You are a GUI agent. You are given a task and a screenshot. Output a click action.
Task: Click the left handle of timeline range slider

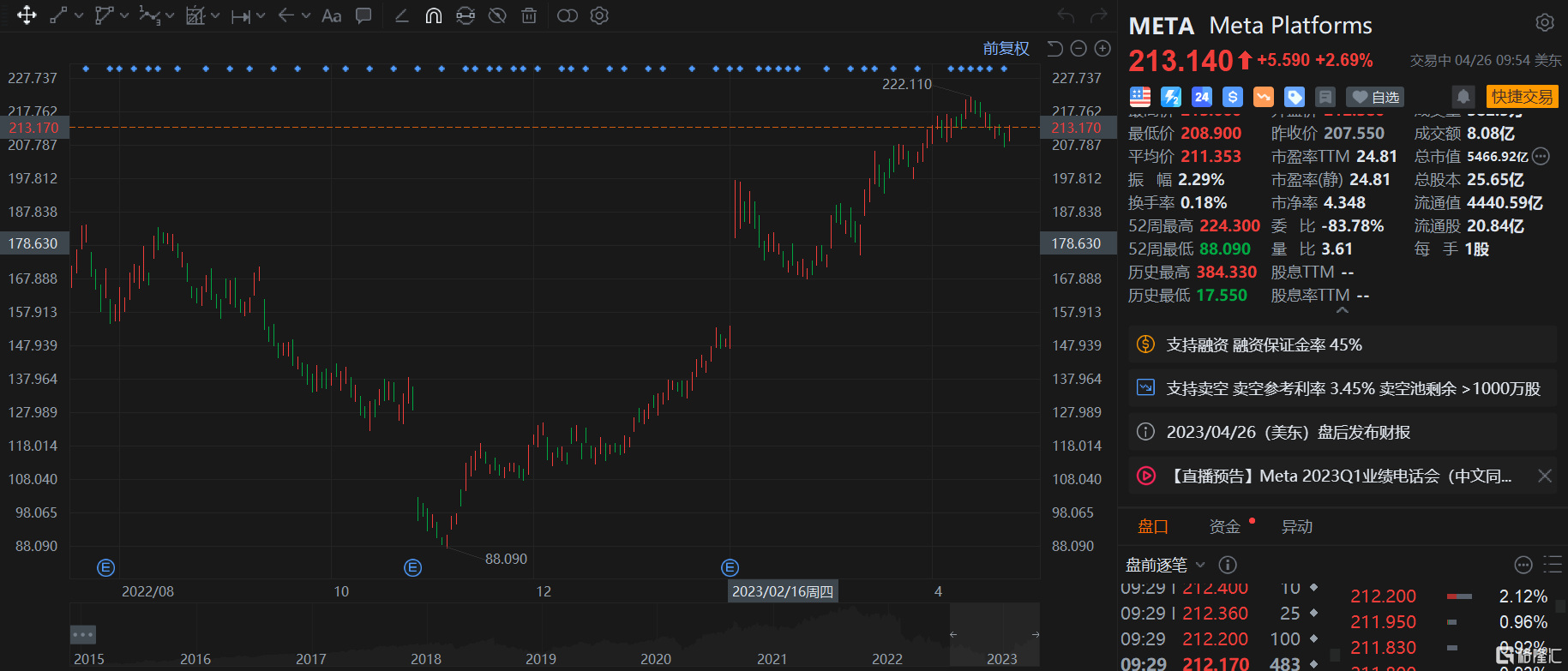pyautogui.click(x=952, y=635)
